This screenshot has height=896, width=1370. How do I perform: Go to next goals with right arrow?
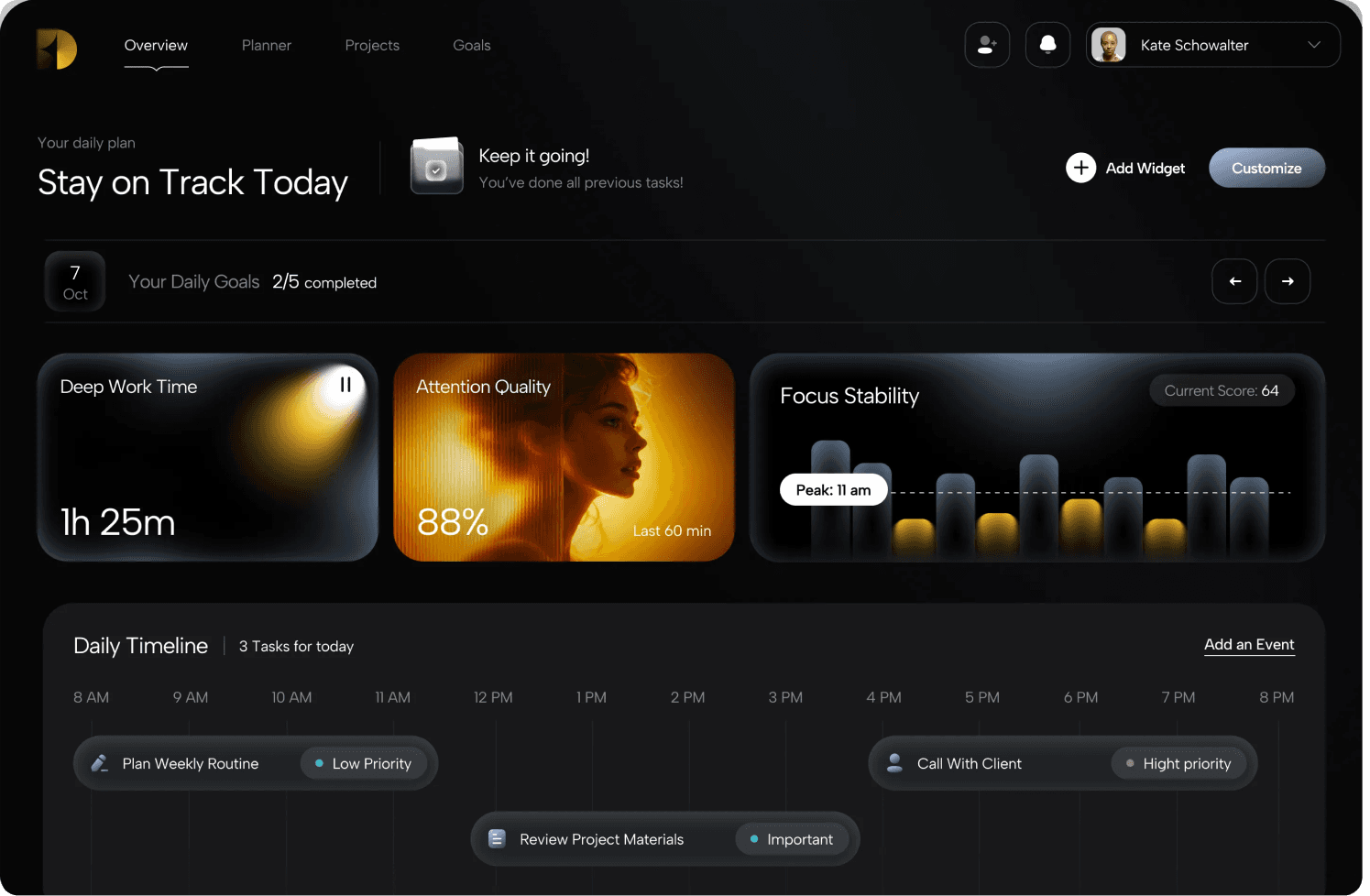1288,281
